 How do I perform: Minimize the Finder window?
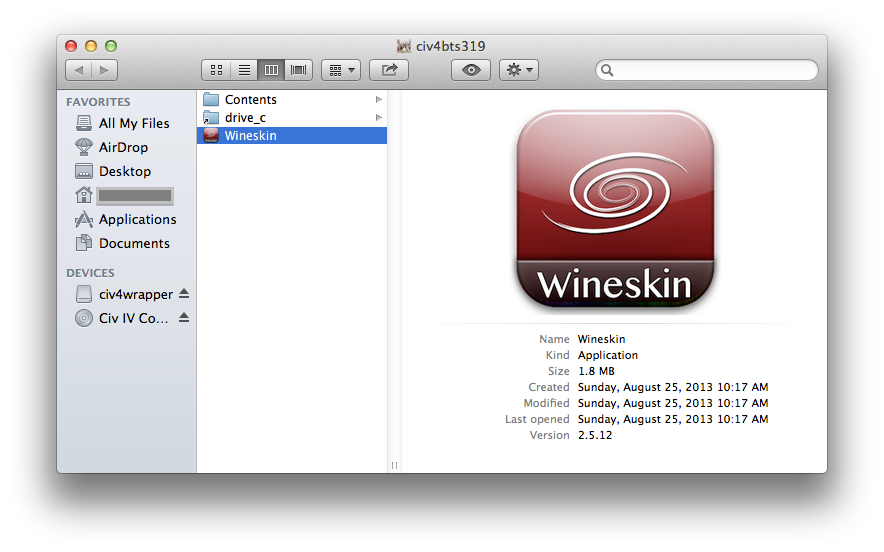(91, 46)
